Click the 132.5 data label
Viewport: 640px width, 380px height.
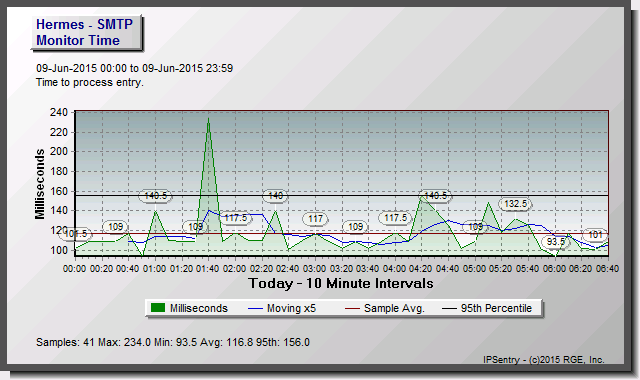pos(516,204)
